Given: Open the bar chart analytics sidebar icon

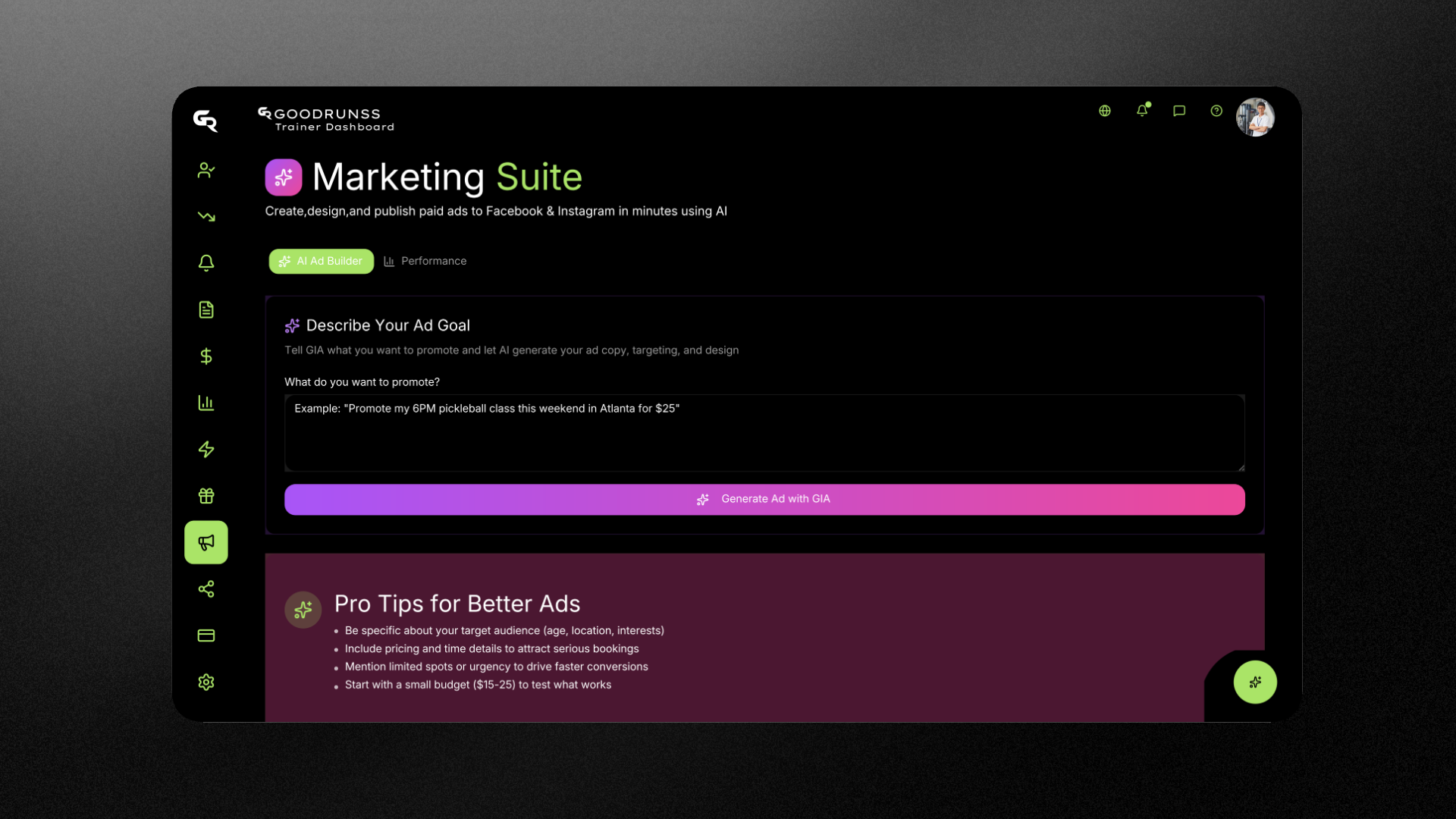Looking at the screenshot, I should [x=206, y=403].
